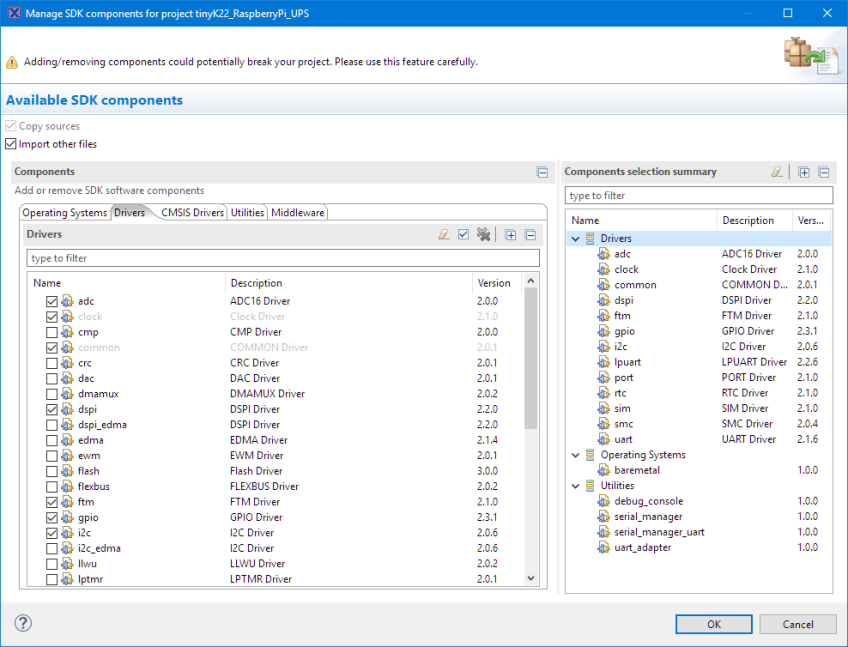
Task: Click the OK button
Action: [713, 623]
